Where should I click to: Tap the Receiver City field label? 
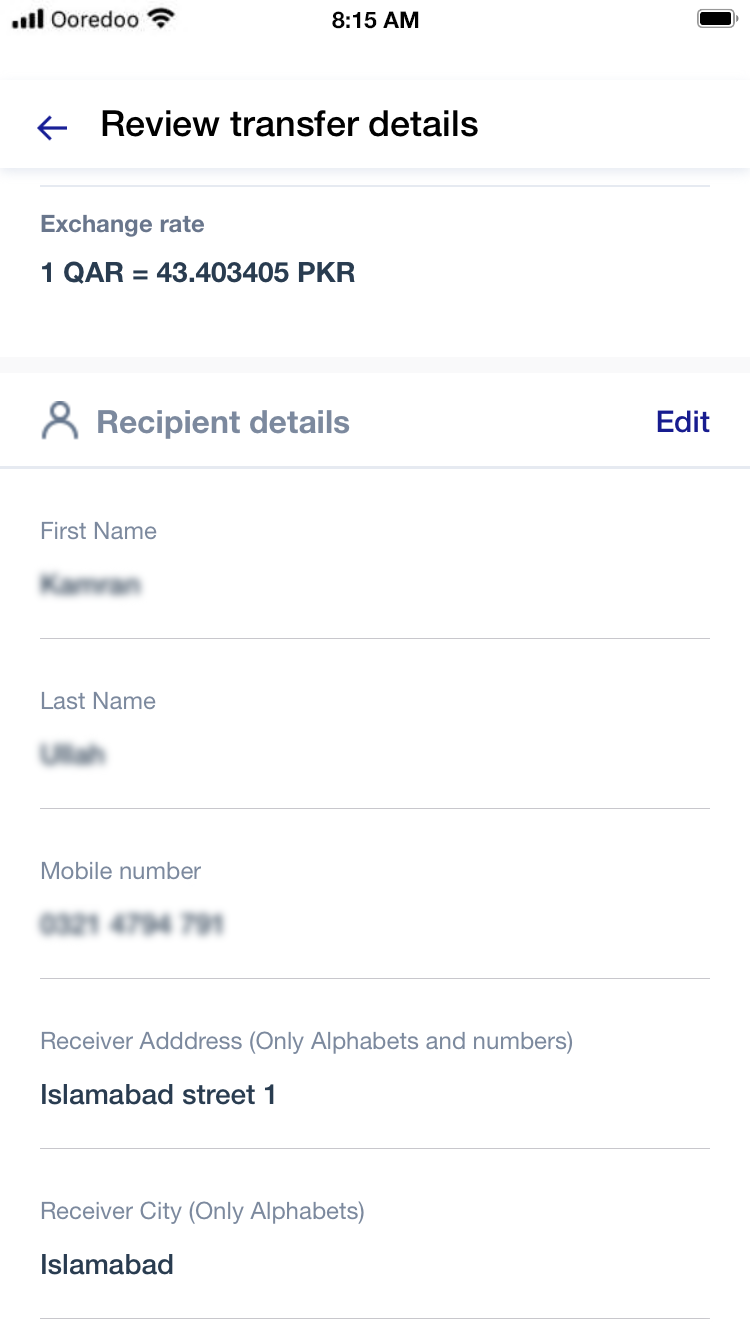point(202,1211)
